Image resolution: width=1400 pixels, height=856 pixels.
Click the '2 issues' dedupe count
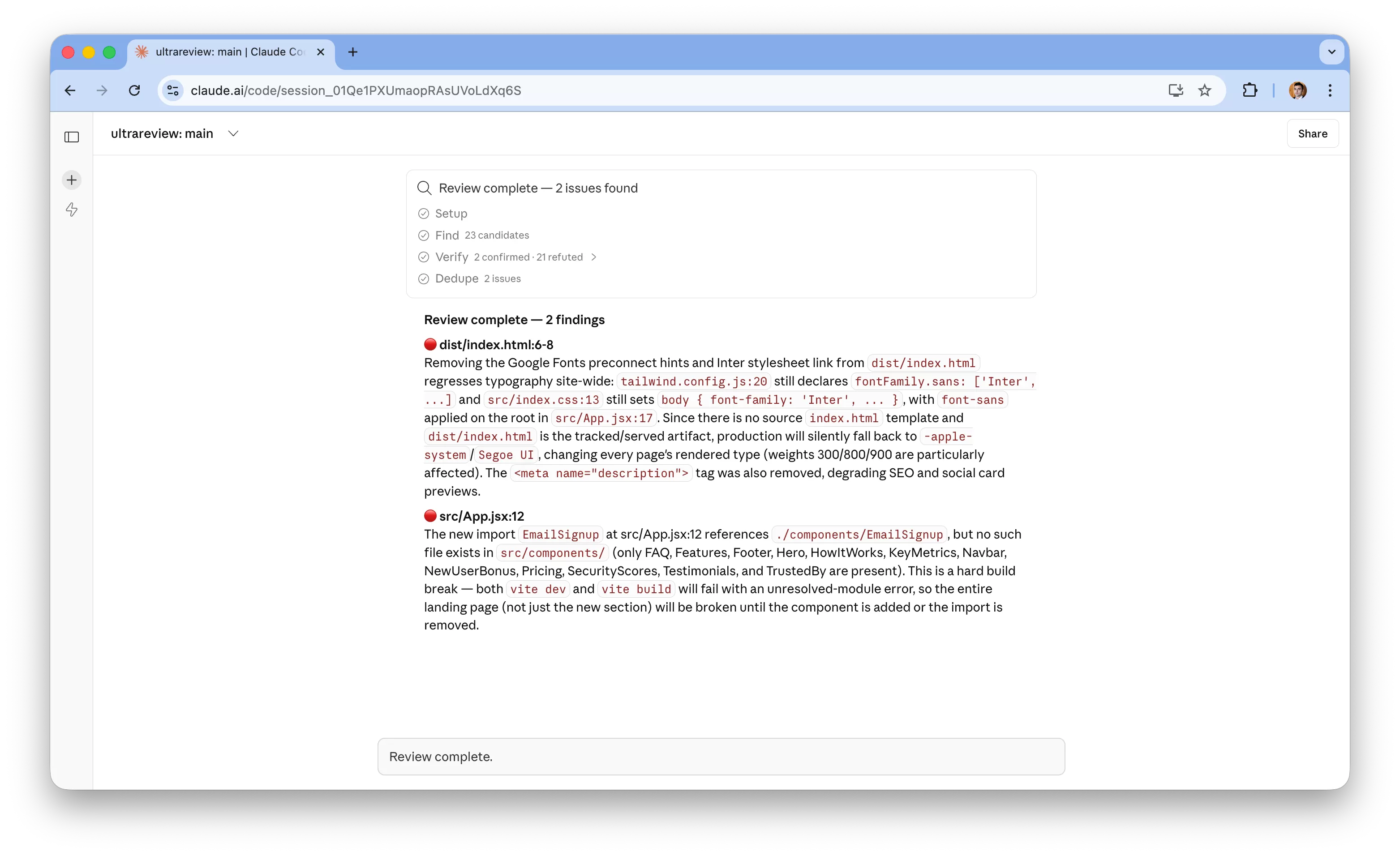tap(502, 279)
